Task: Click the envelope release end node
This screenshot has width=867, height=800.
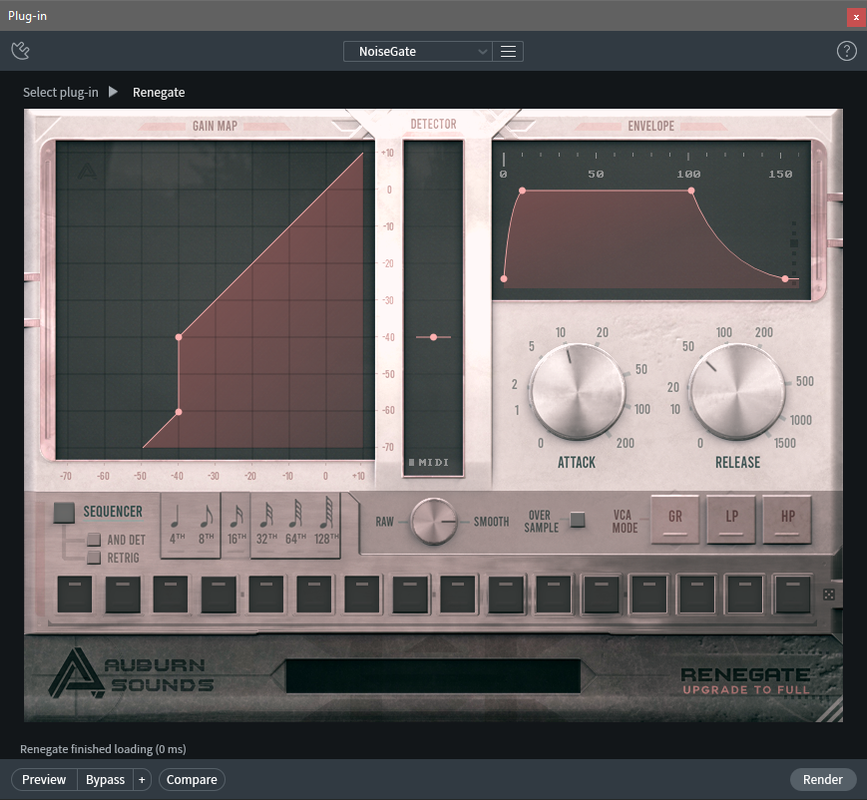Action: [x=785, y=279]
